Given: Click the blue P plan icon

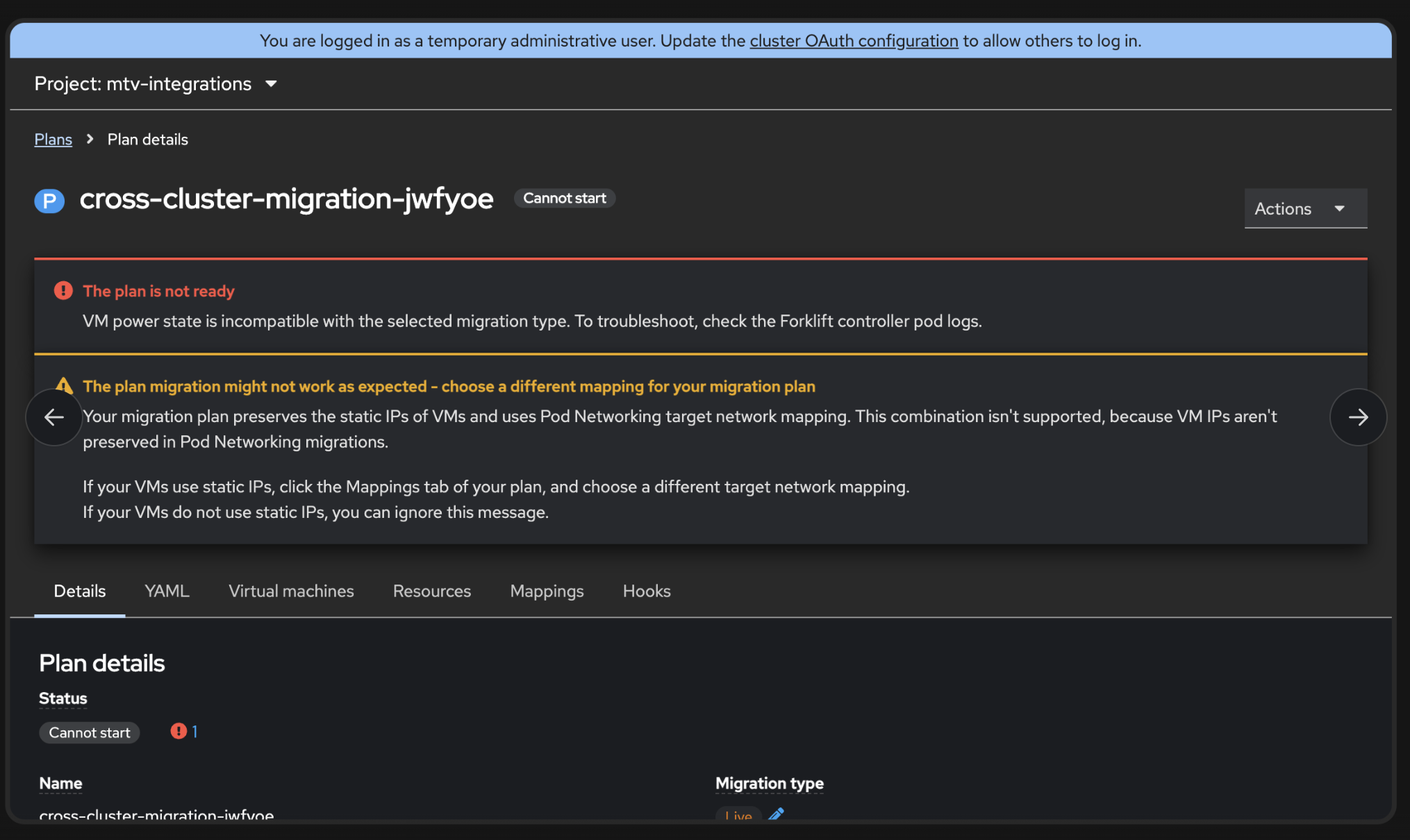Looking at the screenshot, I should point(49,201).
